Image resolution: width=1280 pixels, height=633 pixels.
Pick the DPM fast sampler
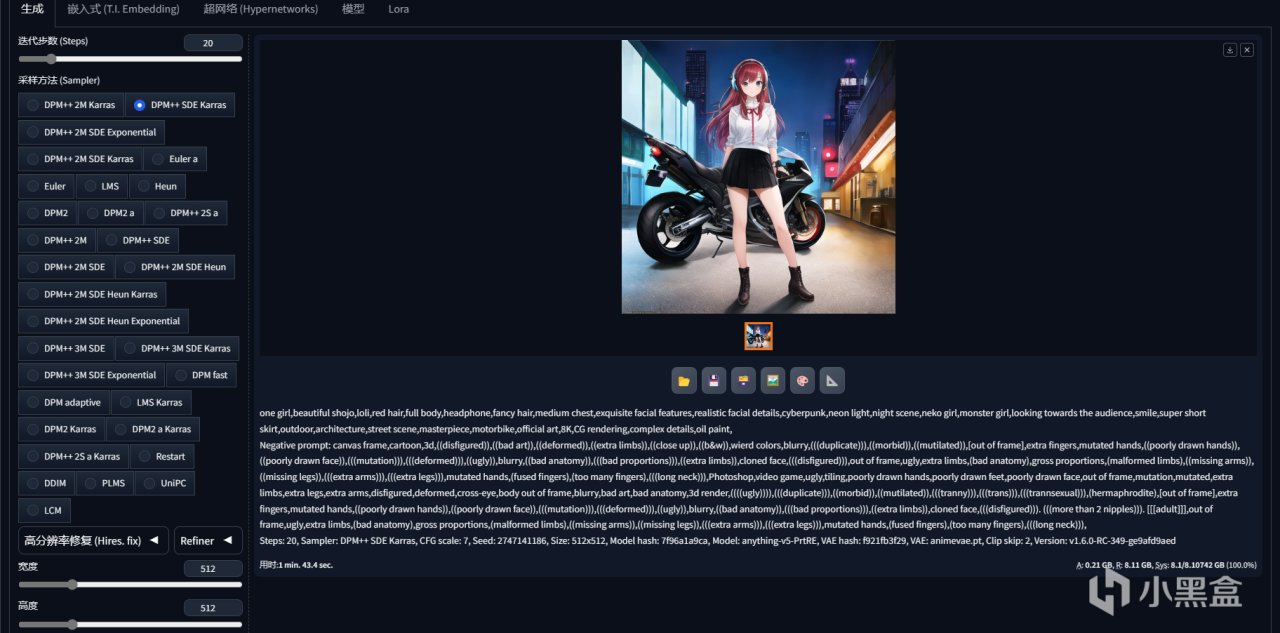[x=202, y=375]
